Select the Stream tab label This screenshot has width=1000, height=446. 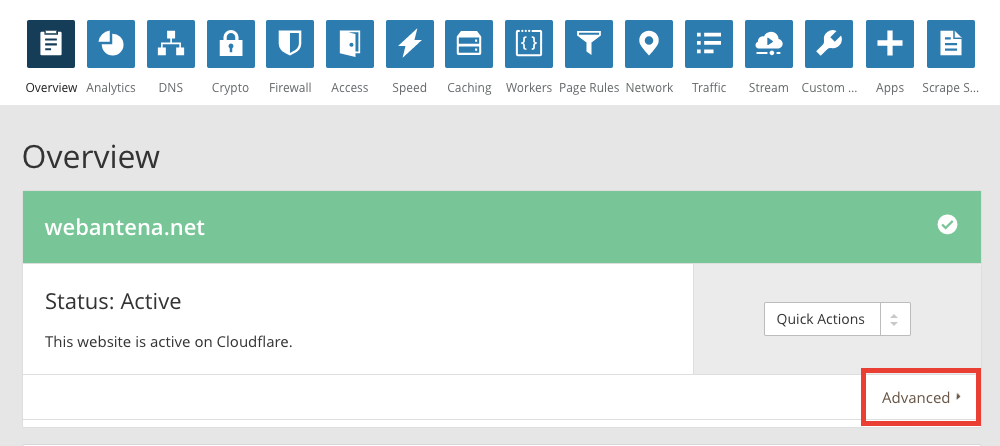[768, 88]
